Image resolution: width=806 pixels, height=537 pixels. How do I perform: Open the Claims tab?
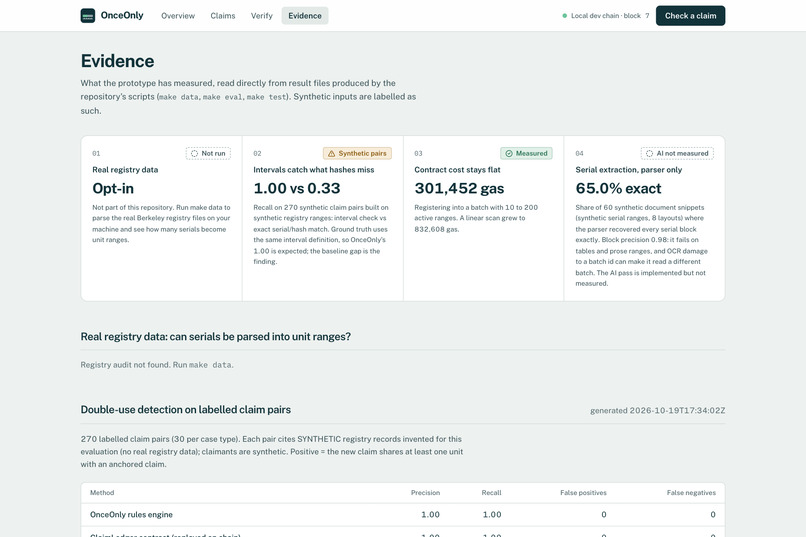coord(223,16)
